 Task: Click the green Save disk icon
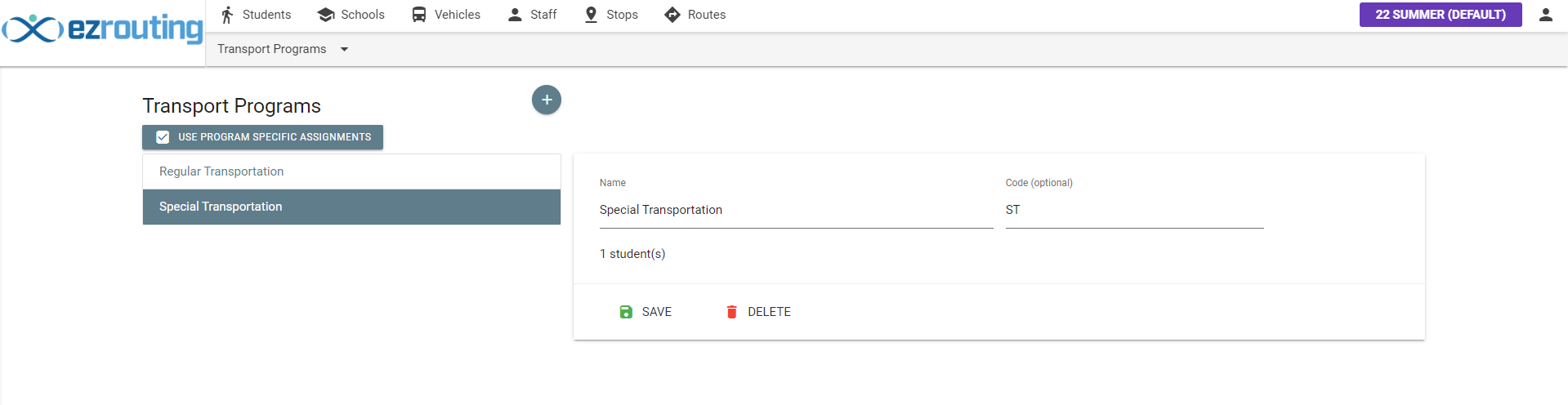pyautogui.click(x=626, y=312)
